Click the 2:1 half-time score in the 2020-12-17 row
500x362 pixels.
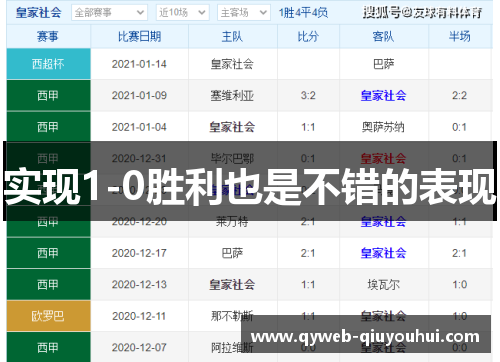[x=459, y=253]
